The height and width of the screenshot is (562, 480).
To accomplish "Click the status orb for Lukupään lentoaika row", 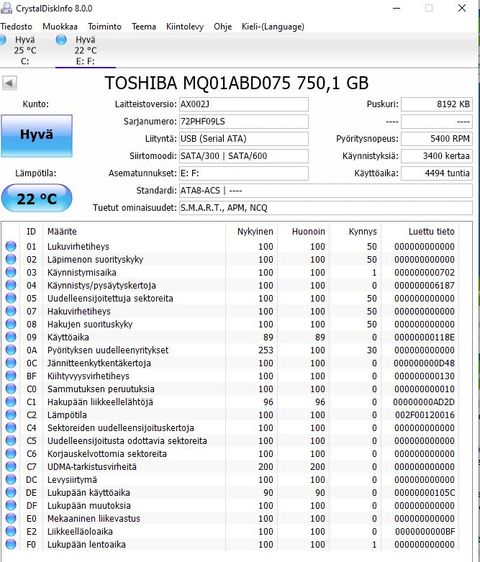I will pyautogui.click(x=11, y=544).
